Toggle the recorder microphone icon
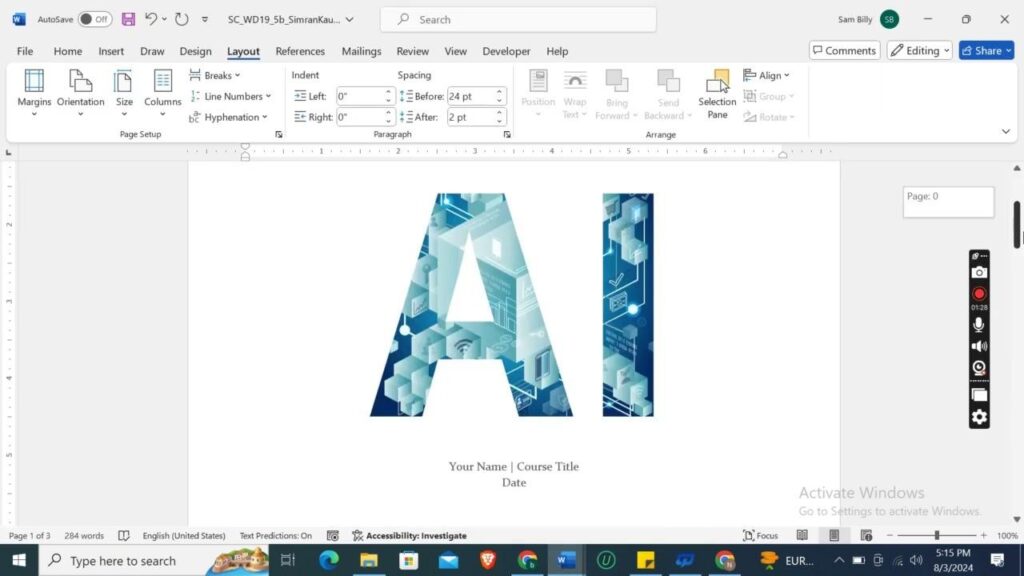 coord(979,325)
